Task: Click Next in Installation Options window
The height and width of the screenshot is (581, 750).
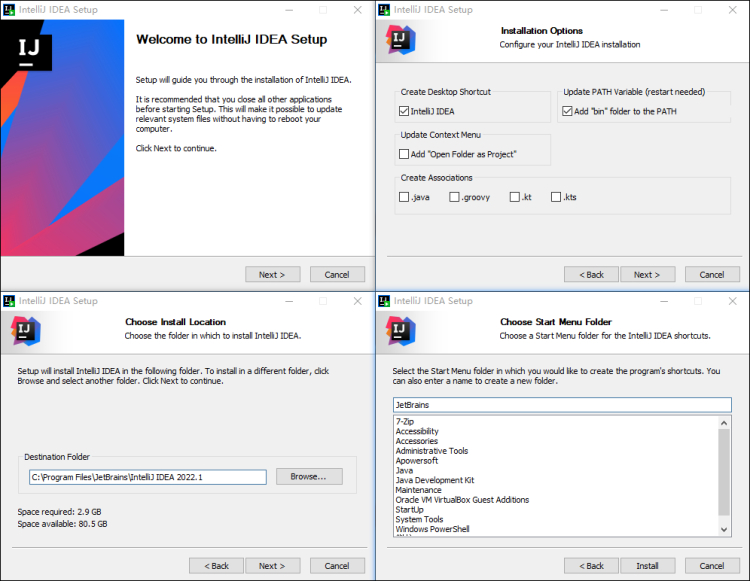Action: [648, 274]
